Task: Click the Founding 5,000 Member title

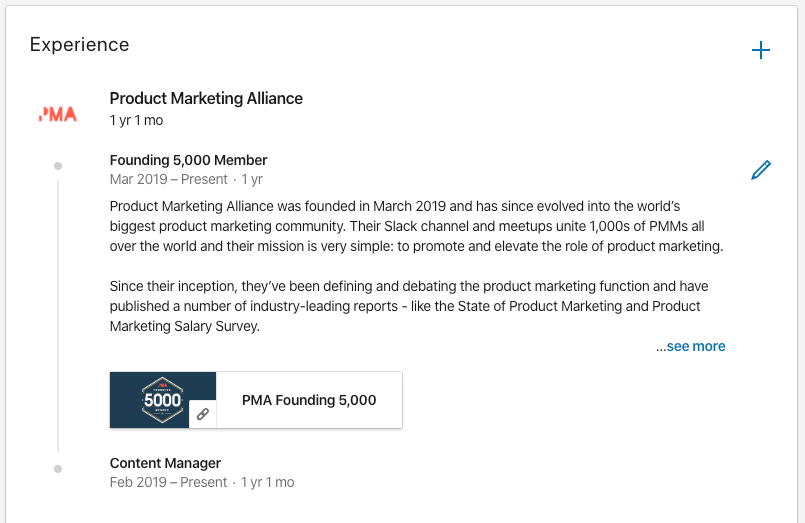Action: click(188, 160)
